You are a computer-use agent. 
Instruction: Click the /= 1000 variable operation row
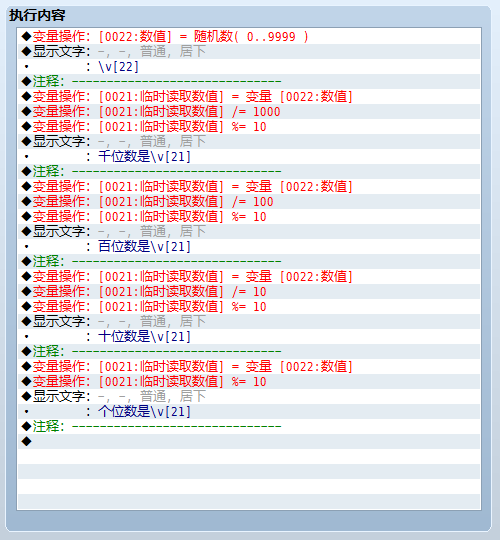coord(249,112)
